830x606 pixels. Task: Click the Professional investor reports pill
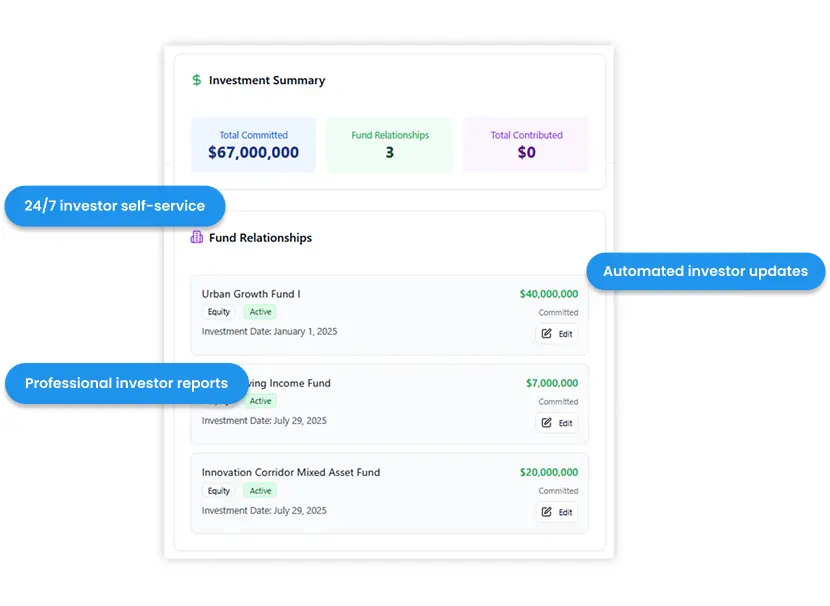(x=126, y=383)
